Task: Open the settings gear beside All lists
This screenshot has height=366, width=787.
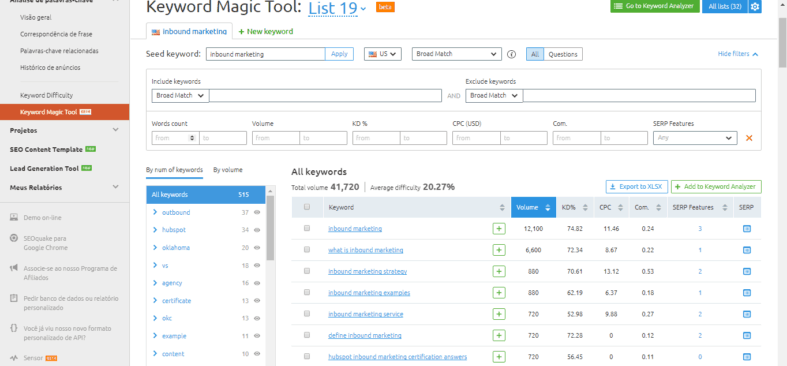Action: (755, 7)
